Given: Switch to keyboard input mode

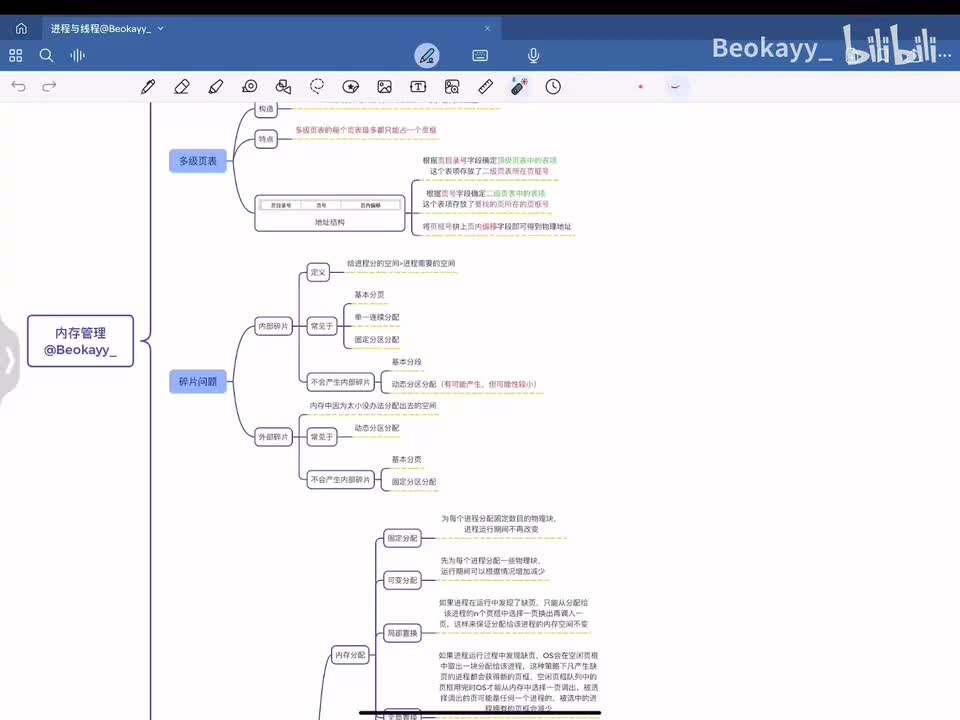Looking at the screenshot, I should [480, 56].
